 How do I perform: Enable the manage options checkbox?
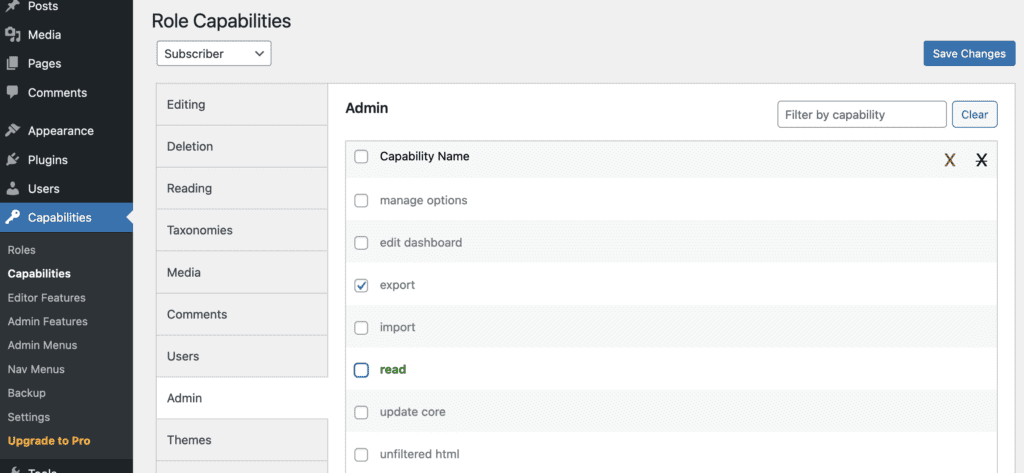point(361,201)
